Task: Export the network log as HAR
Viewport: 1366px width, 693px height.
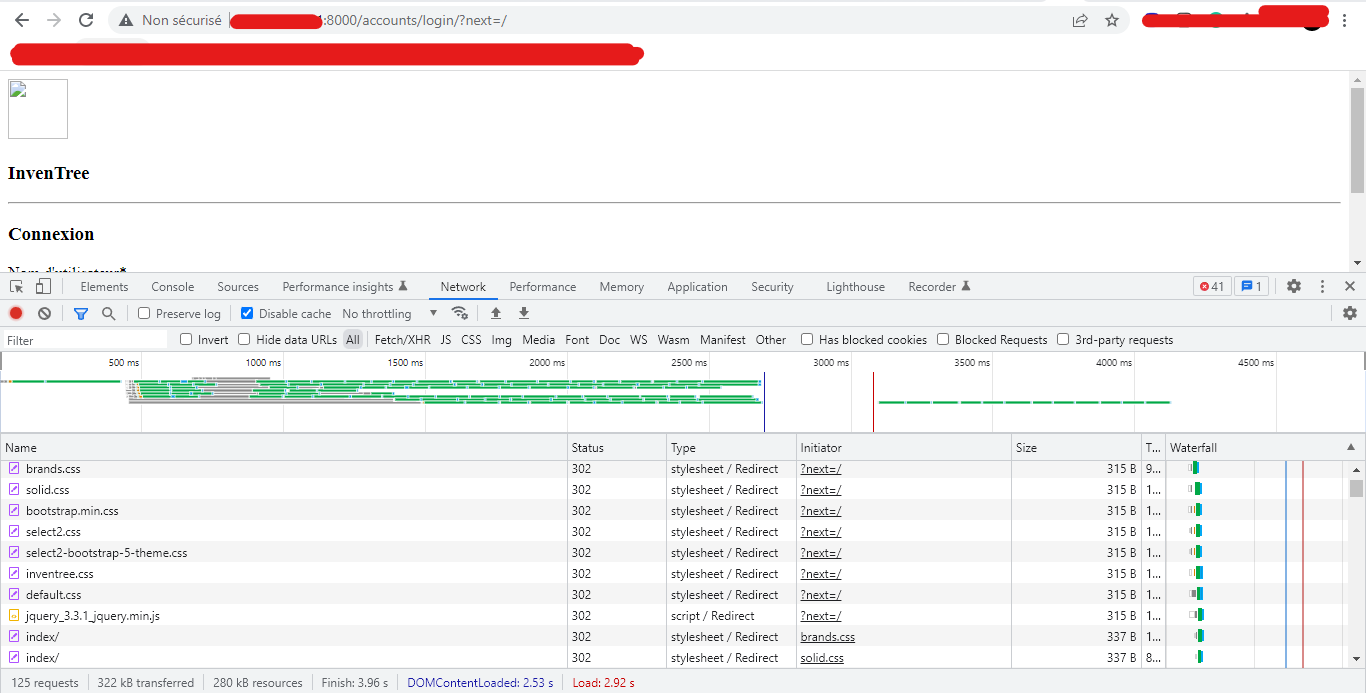Action: (524, 313)
